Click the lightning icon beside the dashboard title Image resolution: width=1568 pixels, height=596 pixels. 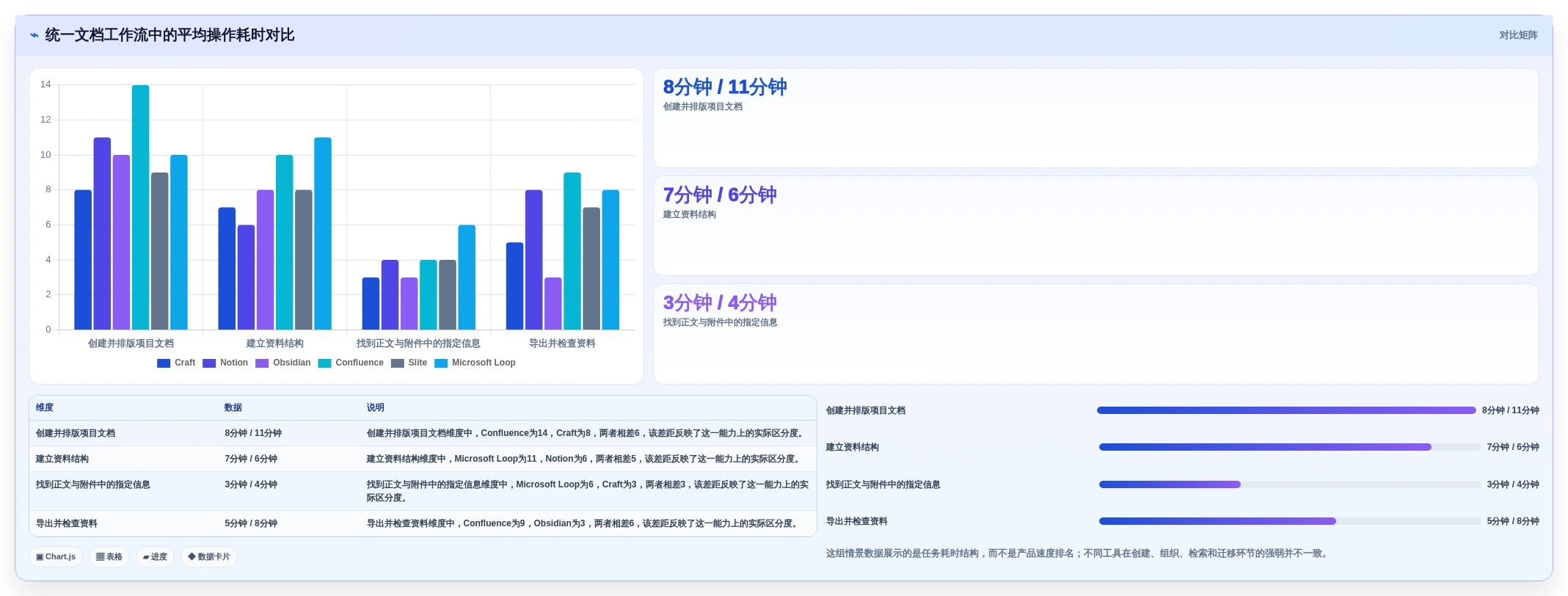[x=34, y=35]
